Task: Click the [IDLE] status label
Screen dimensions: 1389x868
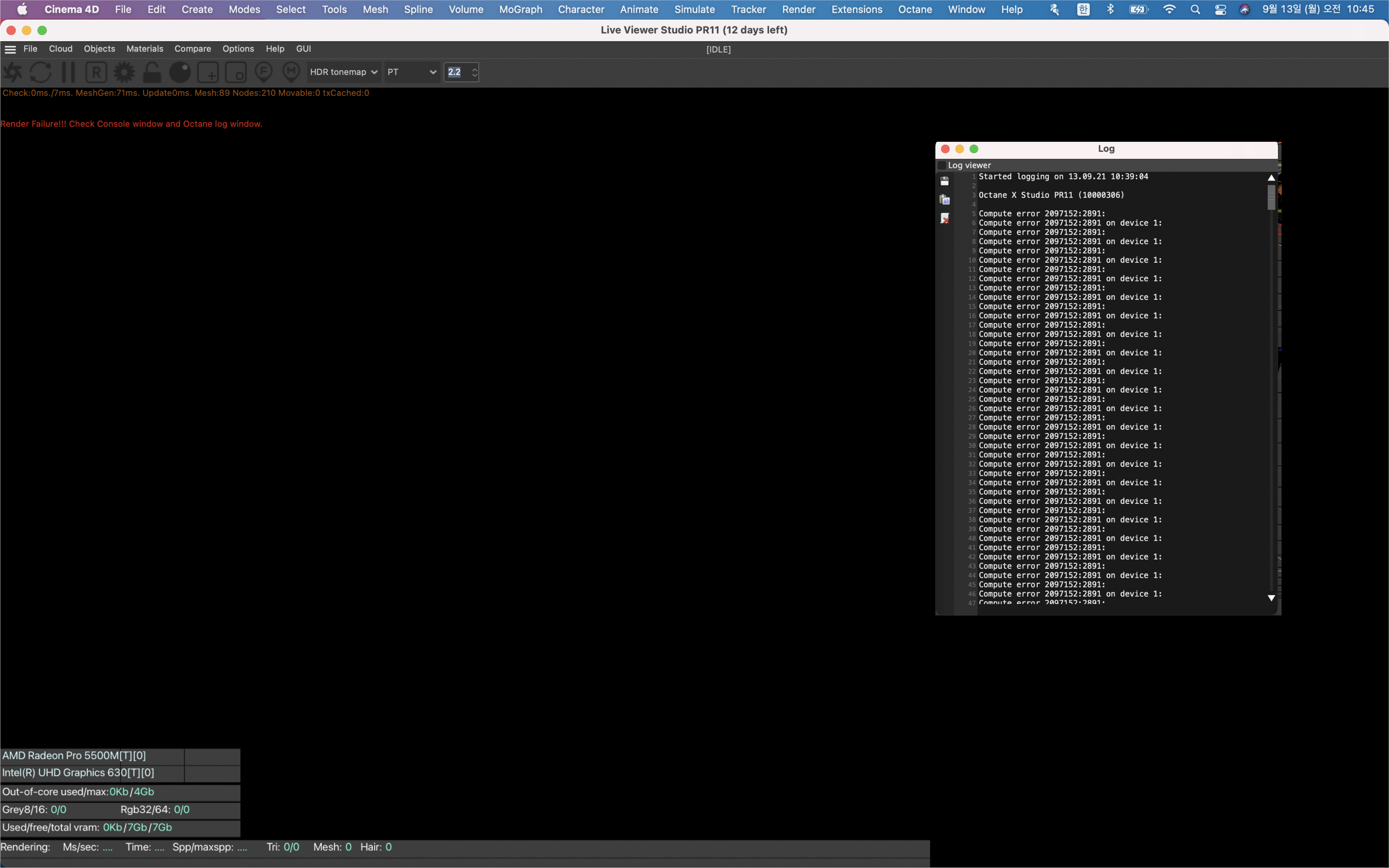Action: click(x=718, y=50)
